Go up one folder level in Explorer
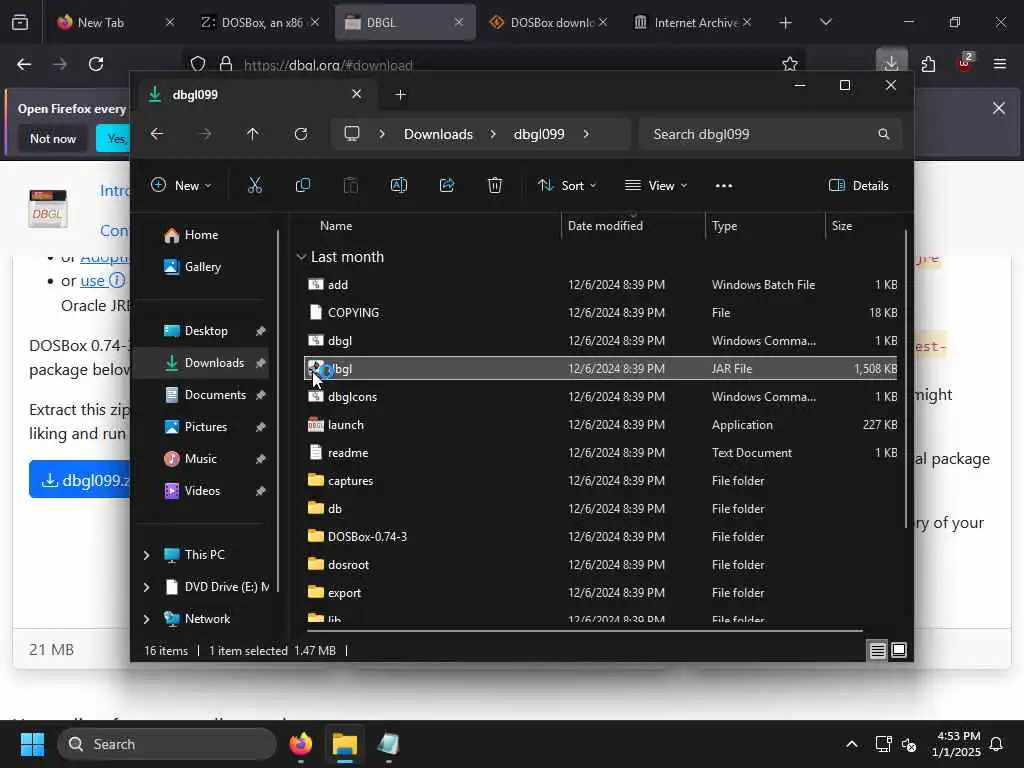 point(253,134)
